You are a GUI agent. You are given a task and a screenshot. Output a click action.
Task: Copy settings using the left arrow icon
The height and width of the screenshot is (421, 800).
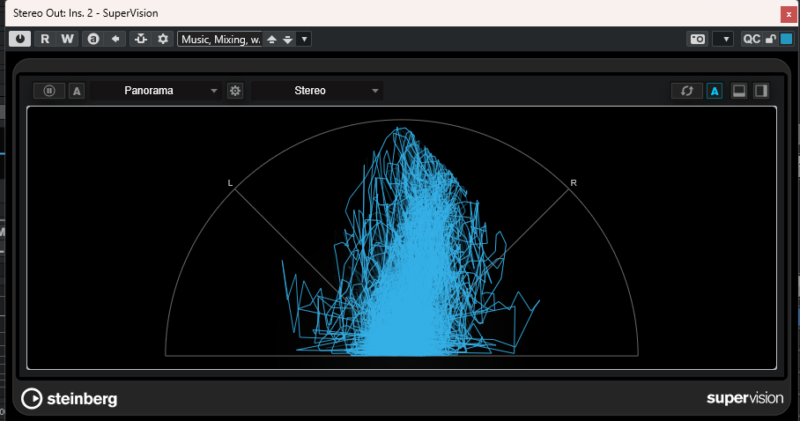click(115, 39)
